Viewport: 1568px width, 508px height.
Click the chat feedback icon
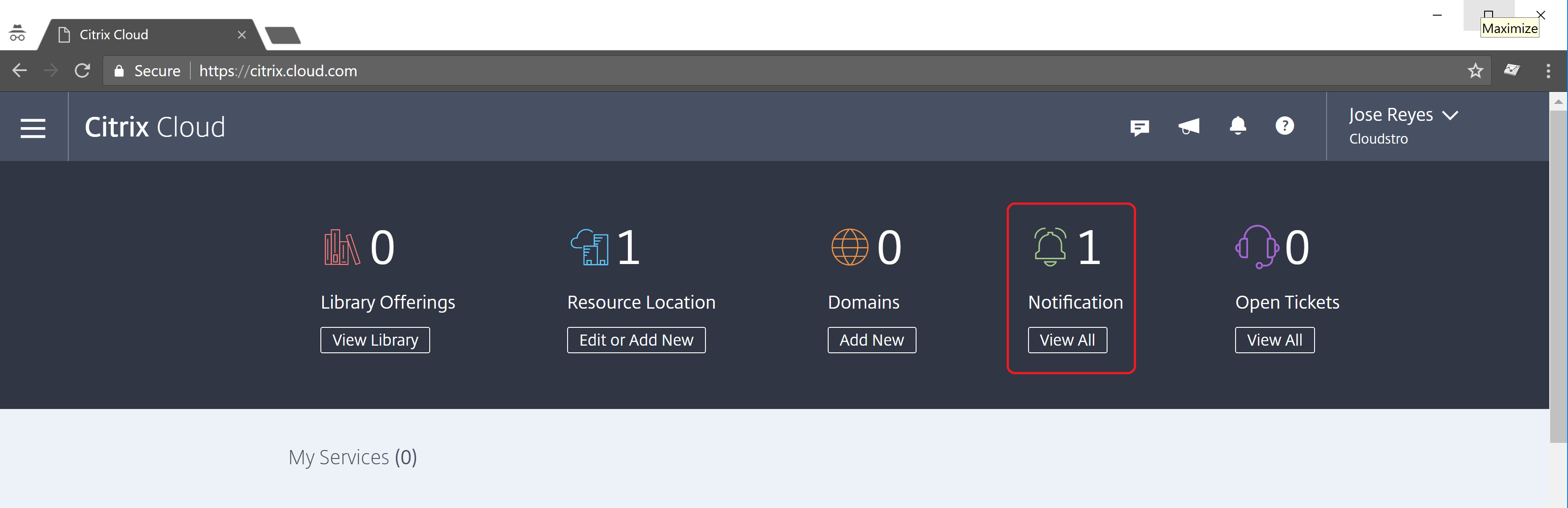point(1140,127)
